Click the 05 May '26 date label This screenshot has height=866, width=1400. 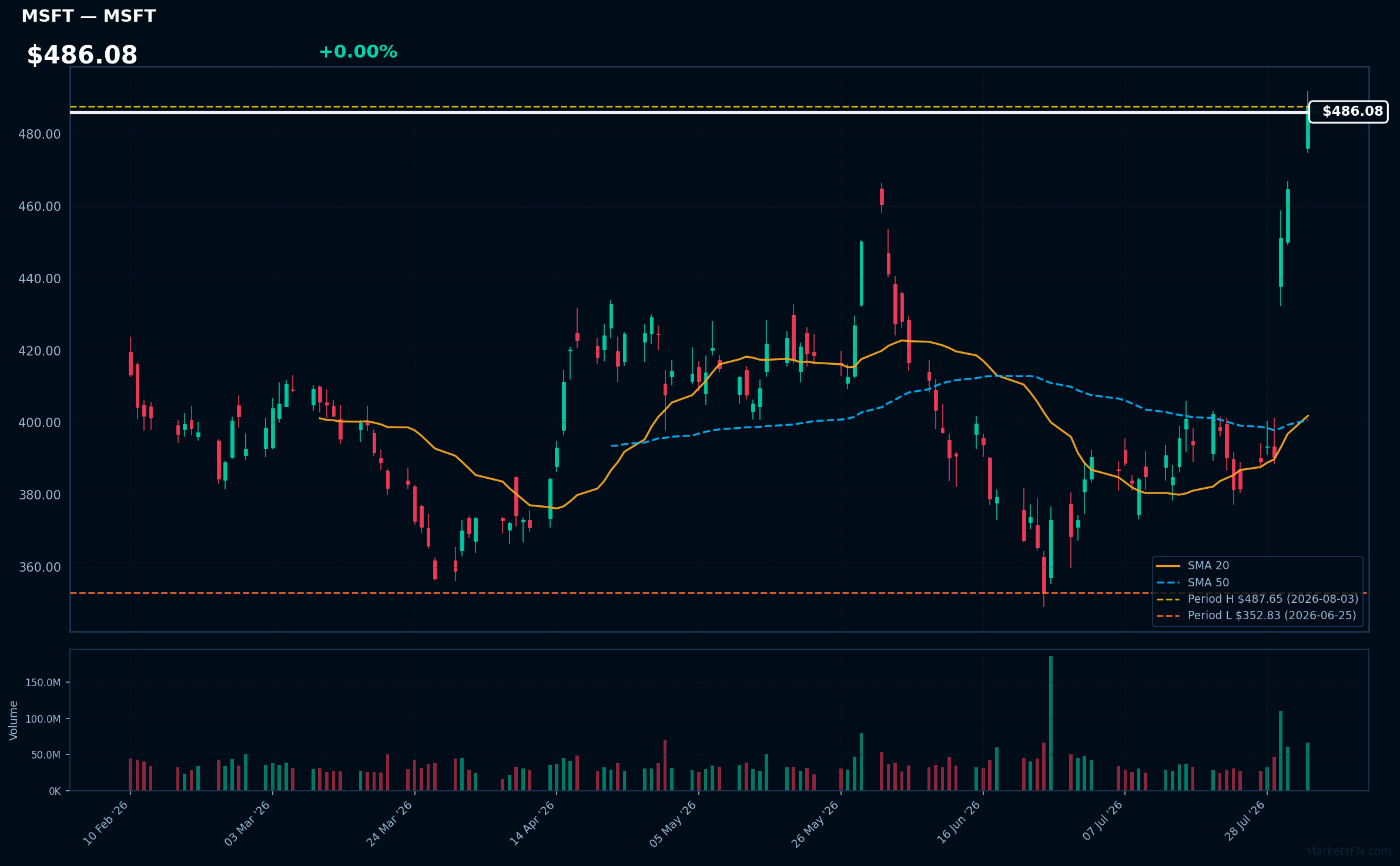point(674,823)
